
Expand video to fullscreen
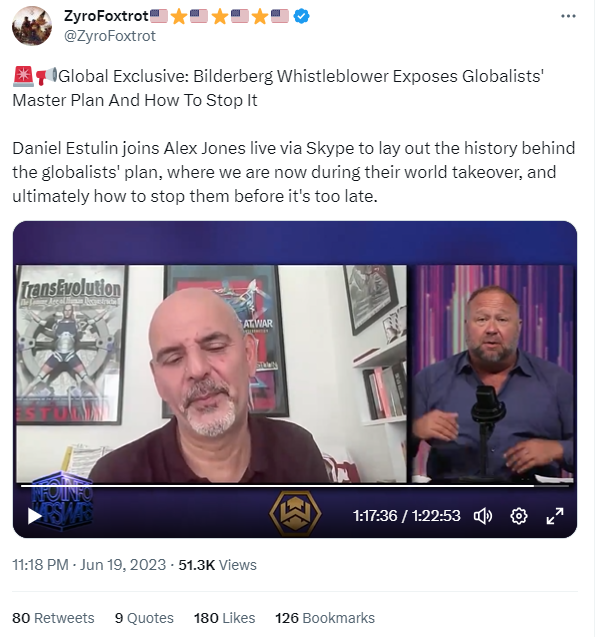(555, 516)
